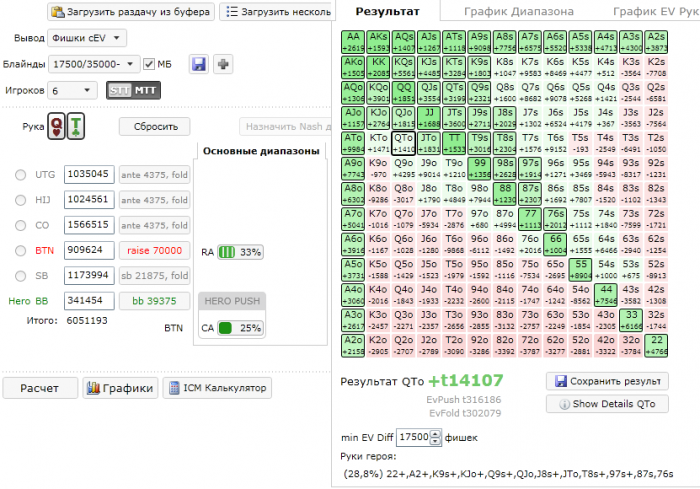
Task: Click the Расчет calculate button
Action: [40, 388]
